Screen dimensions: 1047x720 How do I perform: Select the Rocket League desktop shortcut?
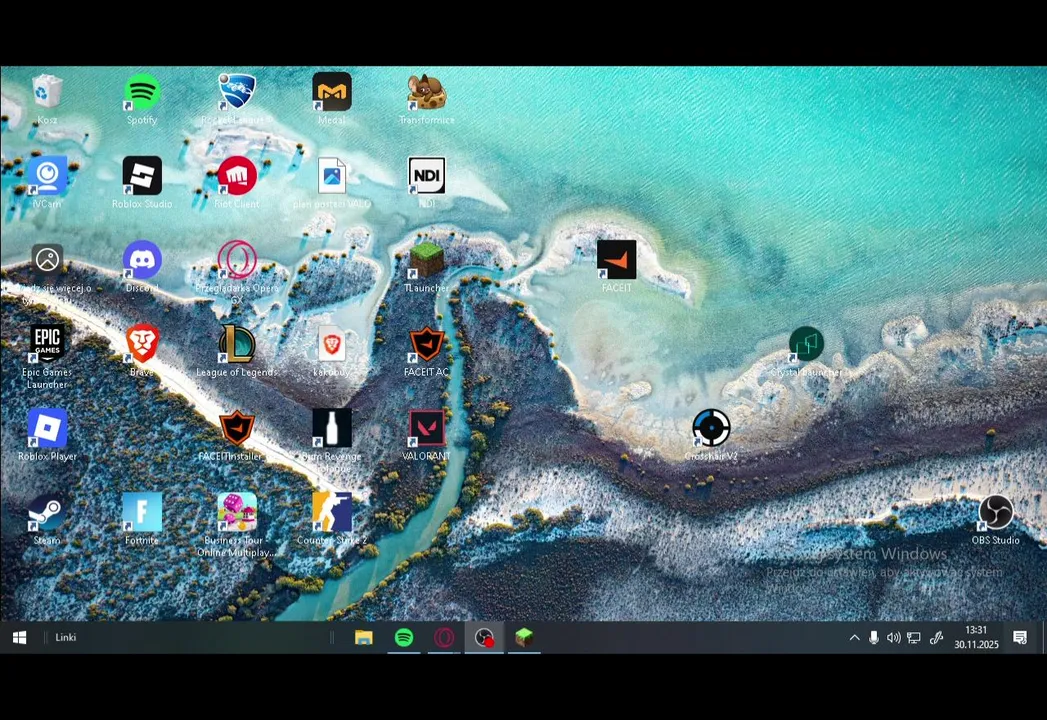point(237,92)
